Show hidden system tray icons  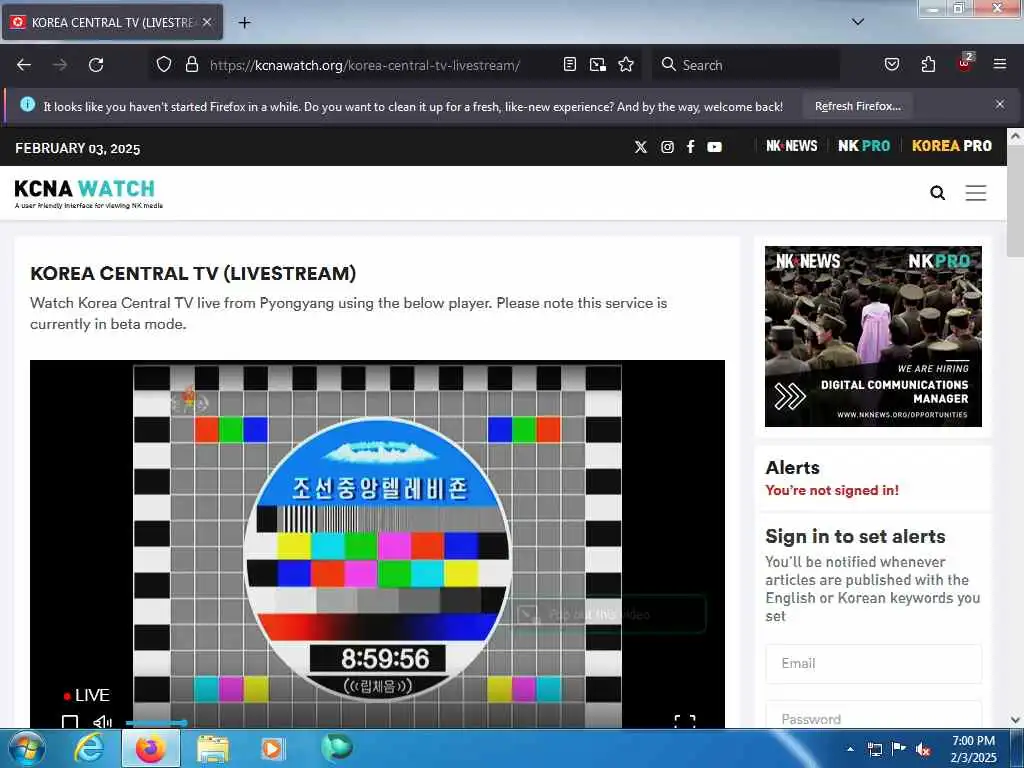tap(850, 749)
